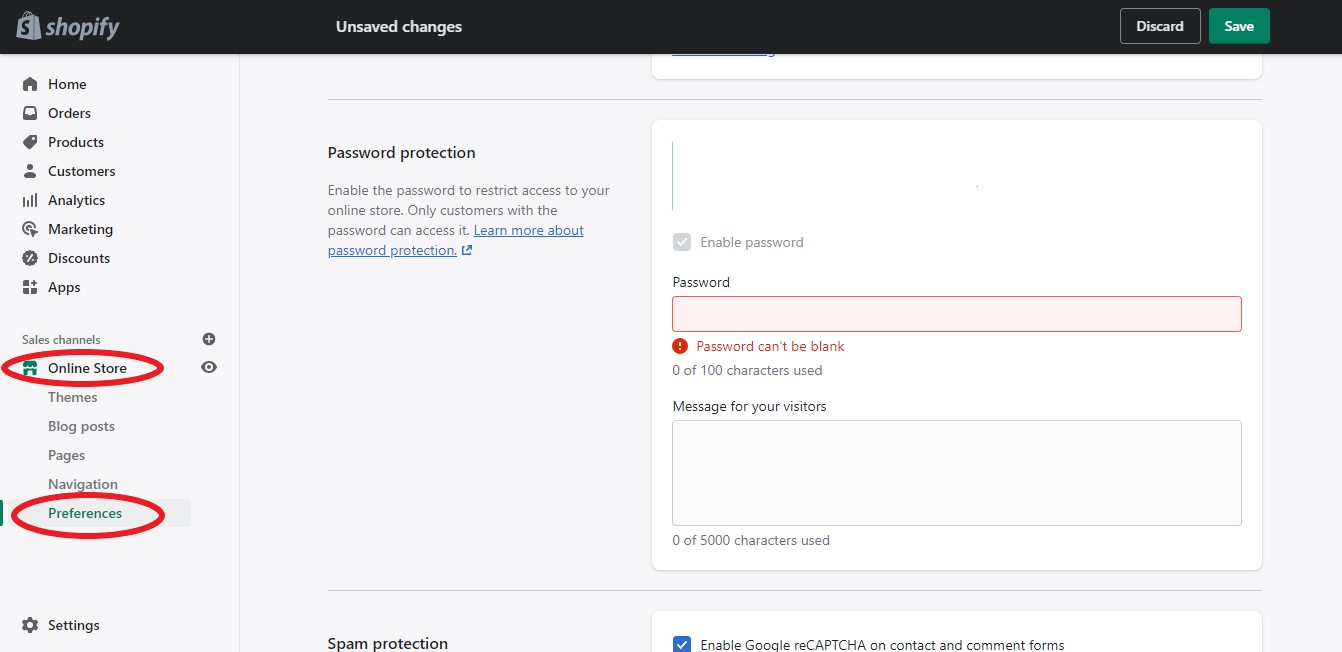The width and height of the screenshot is (1342, 652).
Task: Click the Apps grid icon
Action: [30, 287]
